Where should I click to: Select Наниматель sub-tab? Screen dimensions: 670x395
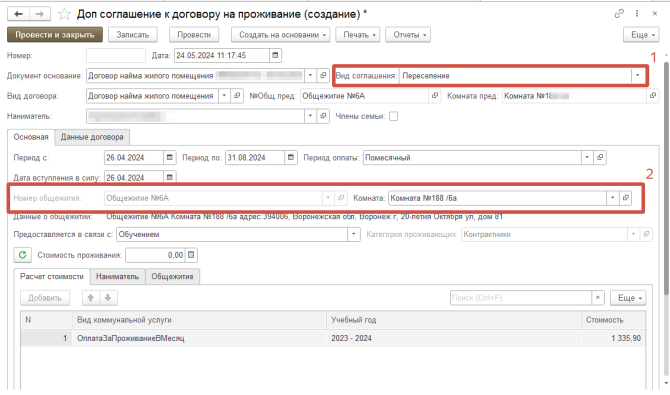click(x=118, y=277)
